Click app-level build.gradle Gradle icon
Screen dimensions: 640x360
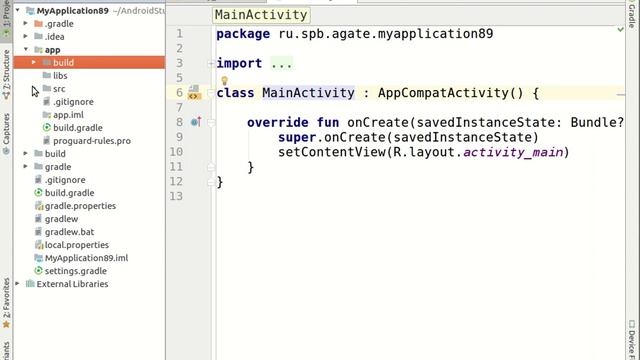(47, 128)
